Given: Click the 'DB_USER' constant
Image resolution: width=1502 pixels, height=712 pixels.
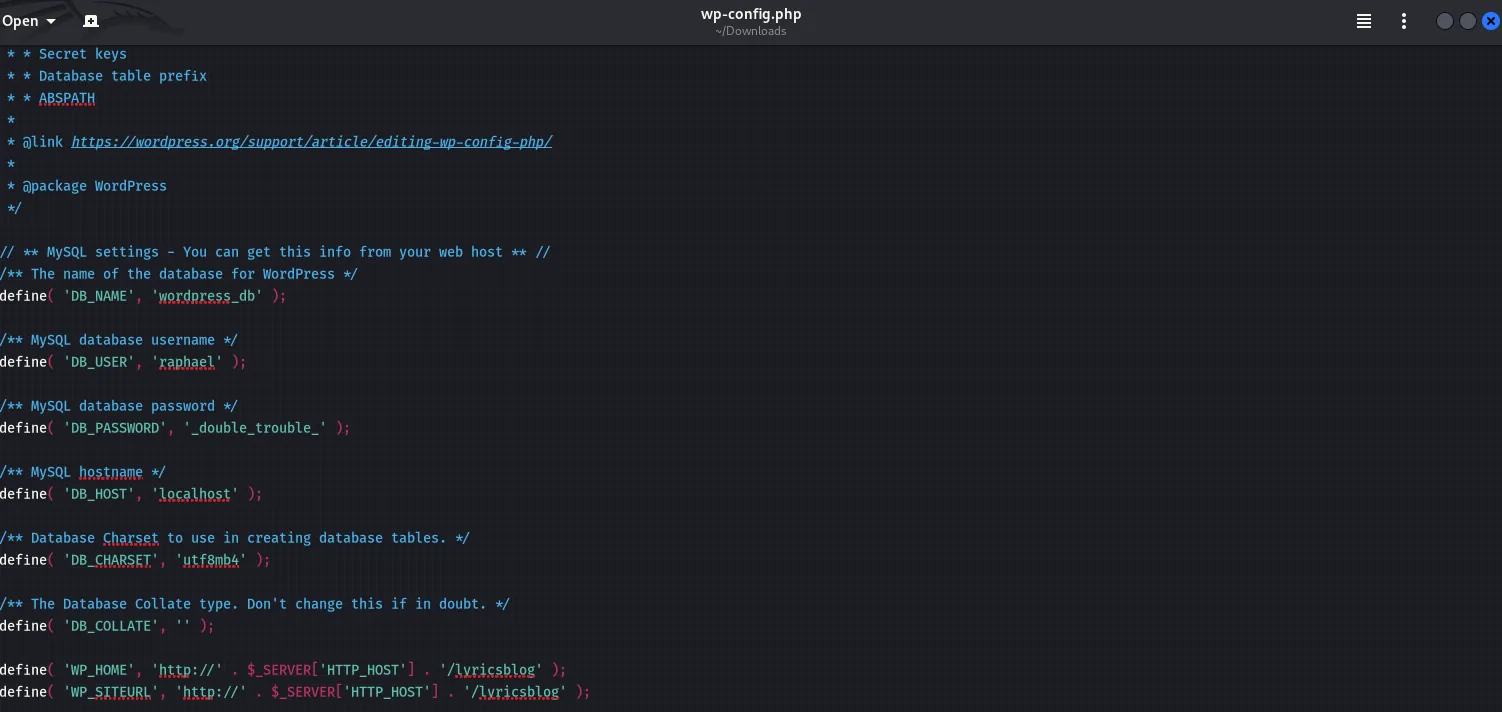Looking at the screenshot, I should (x=99, y=362).
